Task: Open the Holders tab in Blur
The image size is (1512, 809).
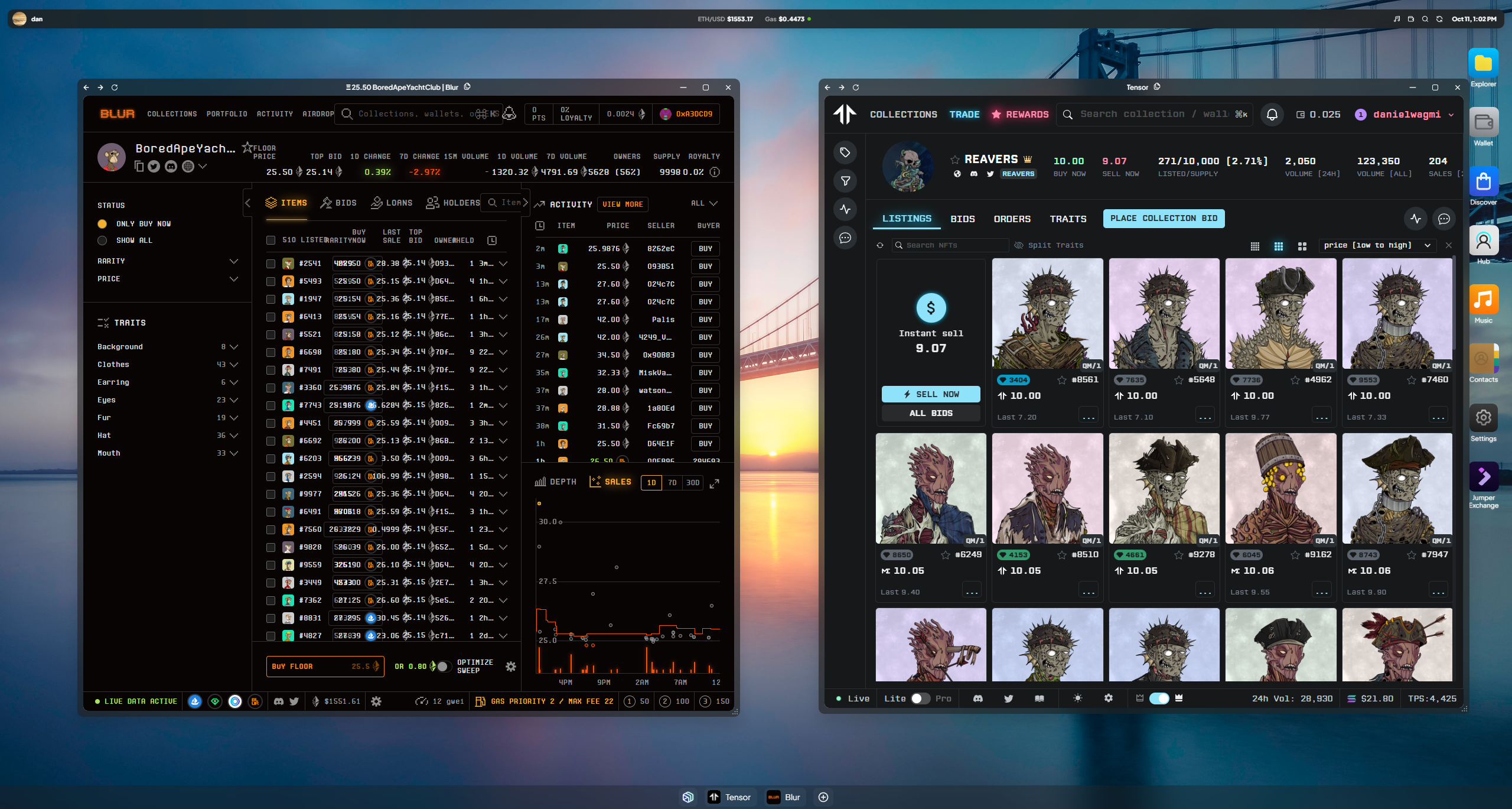Action: [453, 203]
